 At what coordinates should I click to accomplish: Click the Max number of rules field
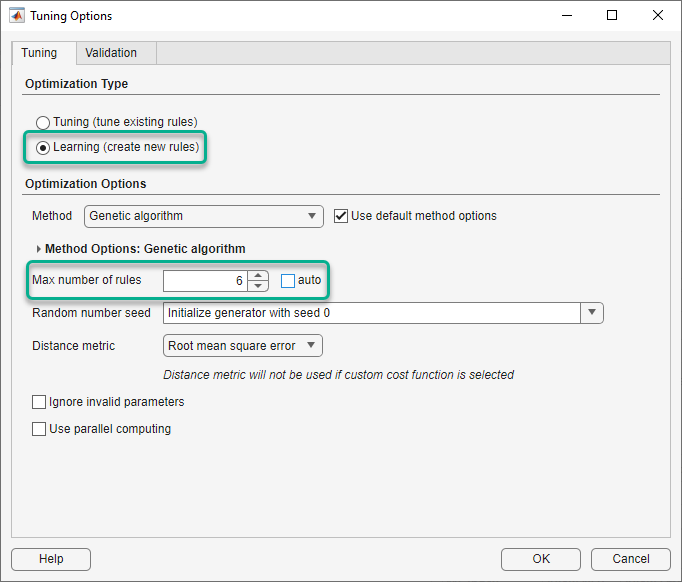pyautogui.click(x=205, y=281)
